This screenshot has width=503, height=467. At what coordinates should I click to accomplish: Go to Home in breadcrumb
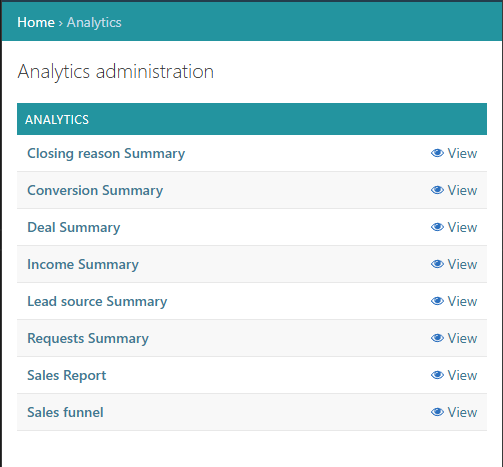point(36,22)
